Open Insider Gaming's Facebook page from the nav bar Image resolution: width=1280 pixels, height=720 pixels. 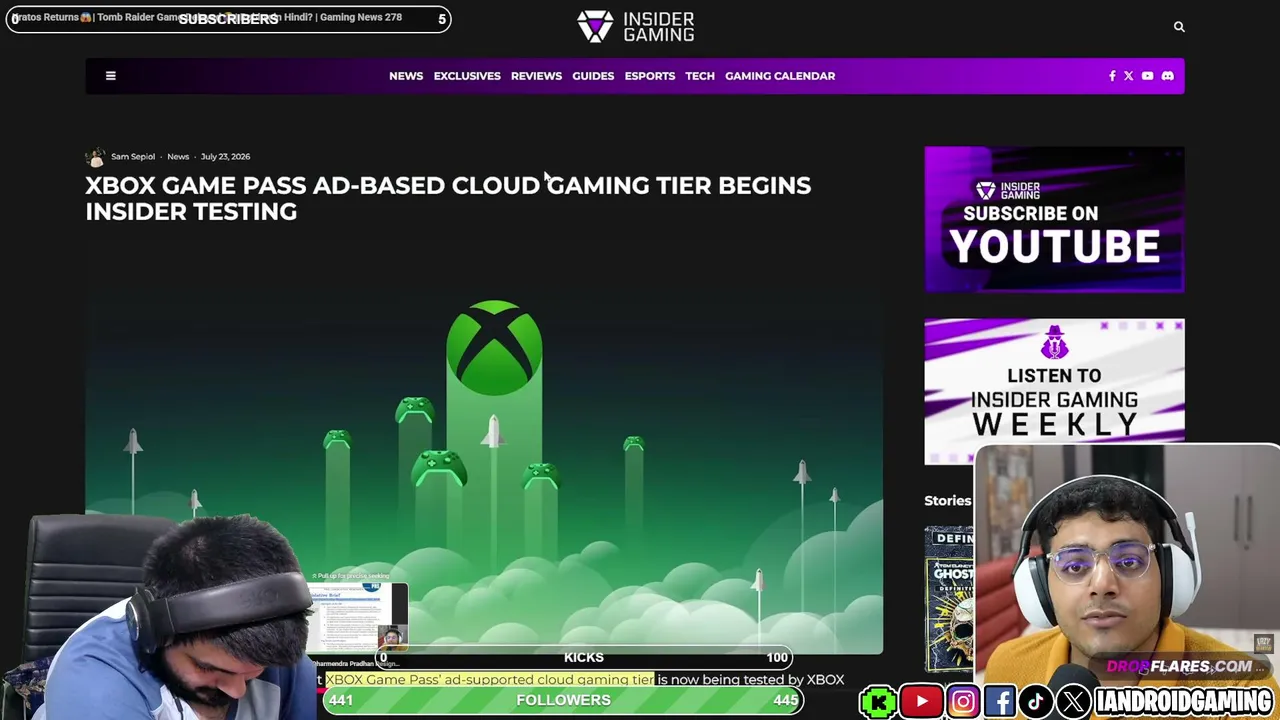tap(1112, 76)
